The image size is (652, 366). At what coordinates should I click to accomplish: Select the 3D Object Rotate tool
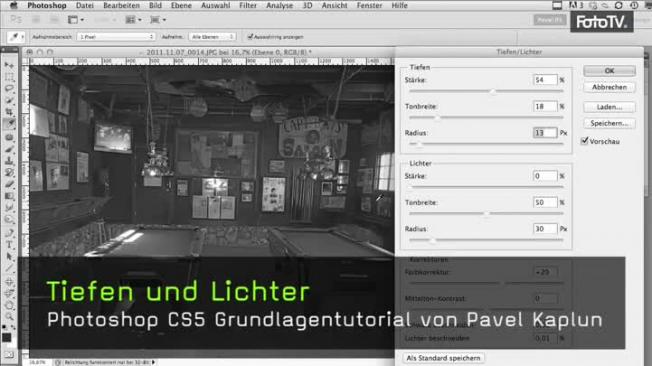(9, 282)
